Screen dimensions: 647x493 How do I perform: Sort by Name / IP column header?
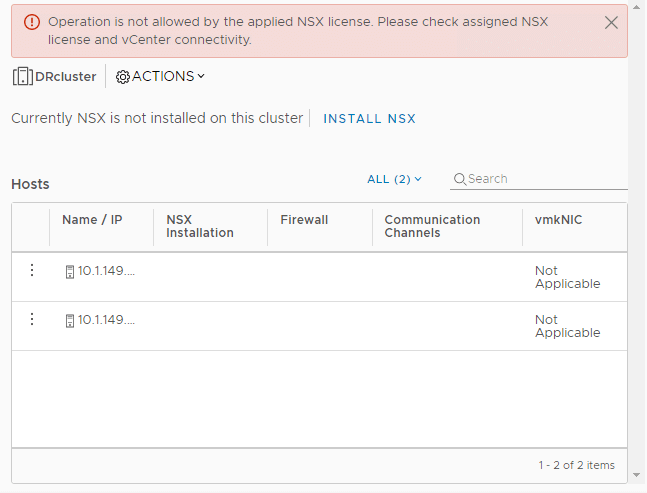[92, 219]
